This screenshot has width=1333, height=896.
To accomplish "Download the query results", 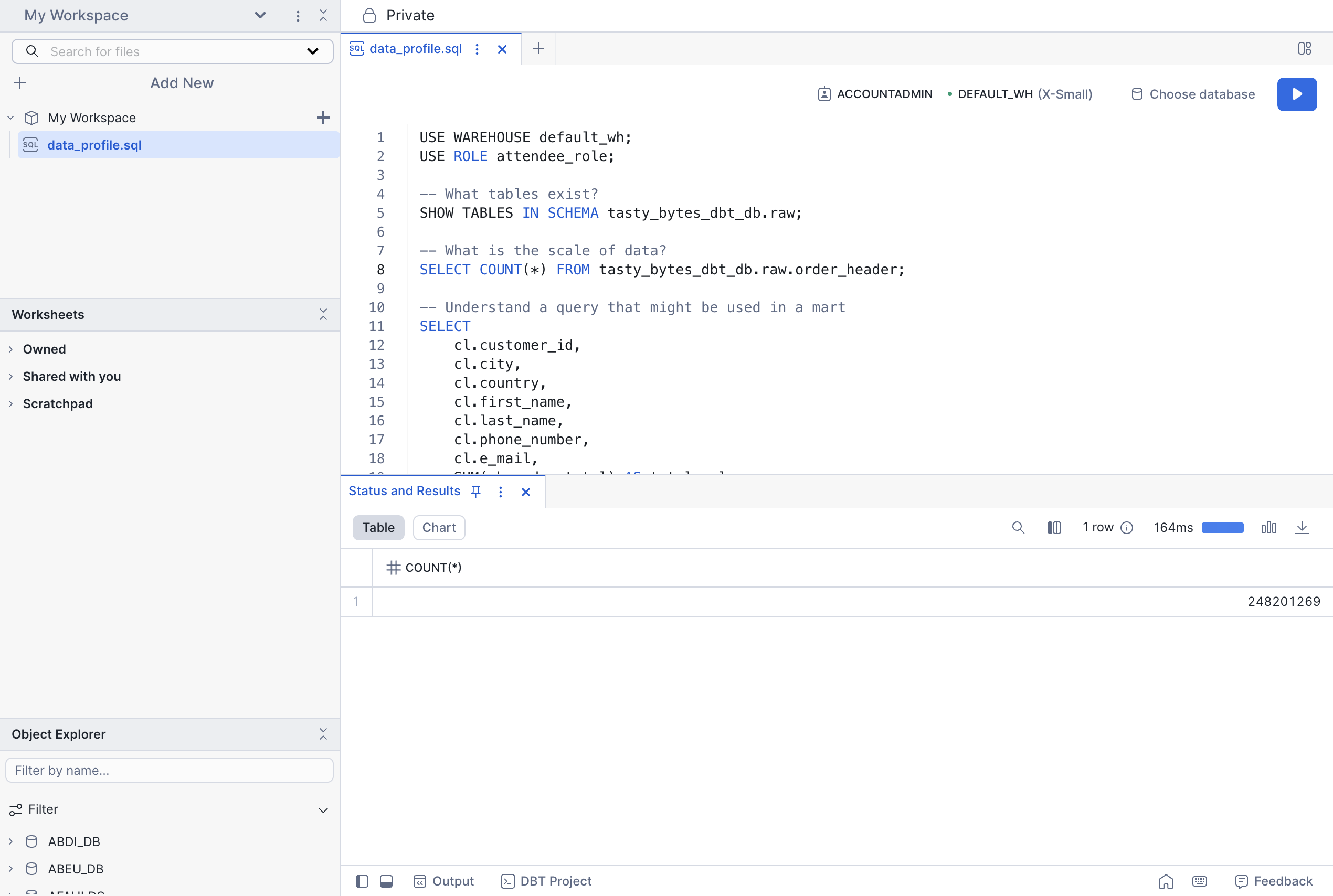I will [1302, 527].
